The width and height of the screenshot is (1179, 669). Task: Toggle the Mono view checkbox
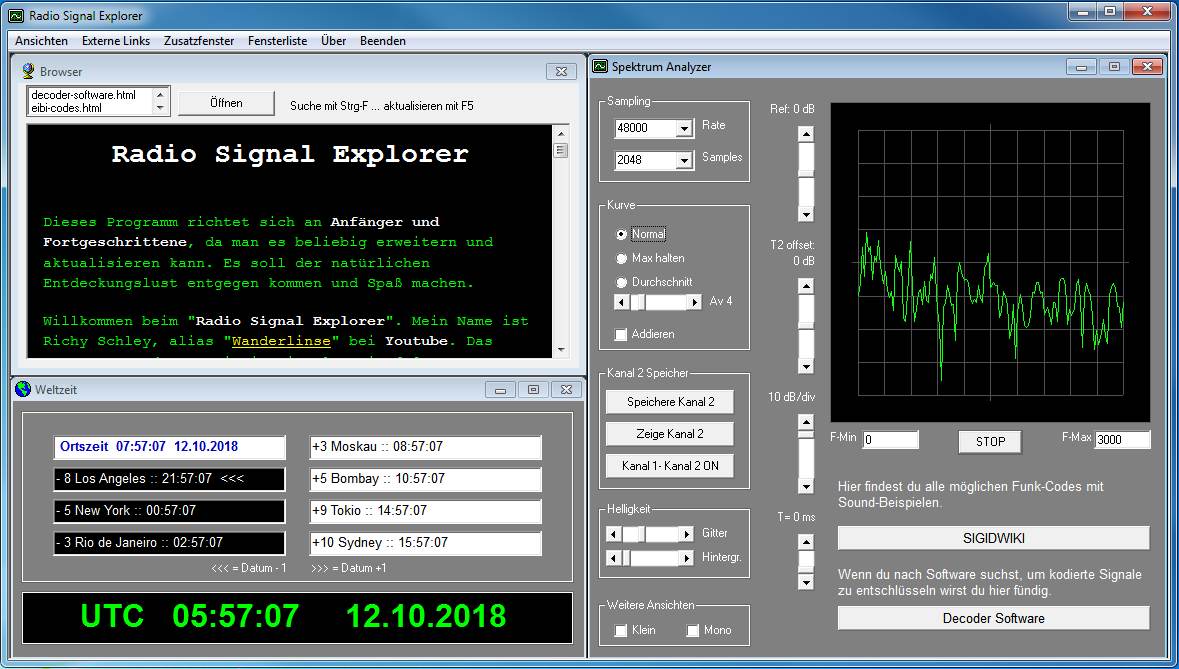point(693,630)
